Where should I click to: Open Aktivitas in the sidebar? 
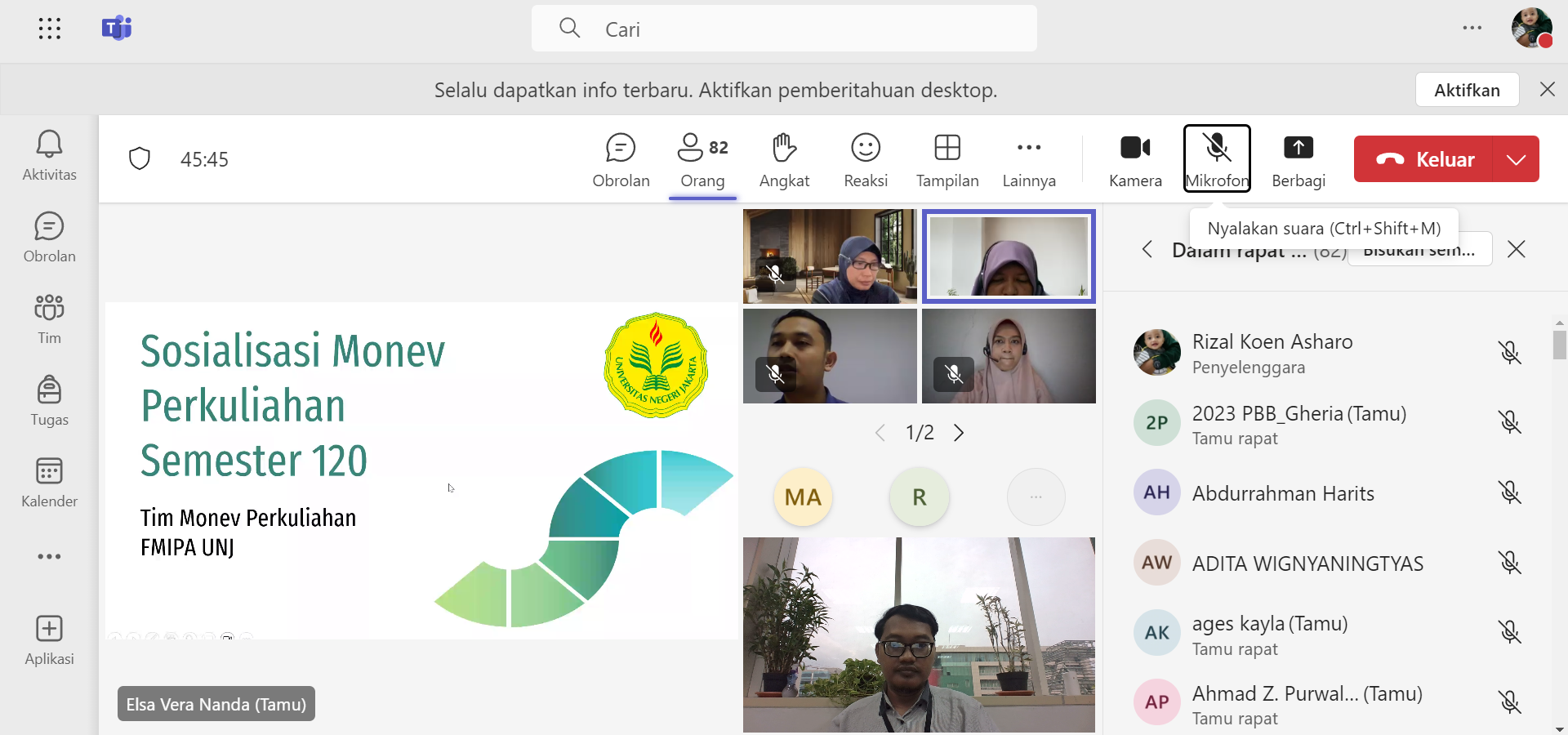click(49, 155)
